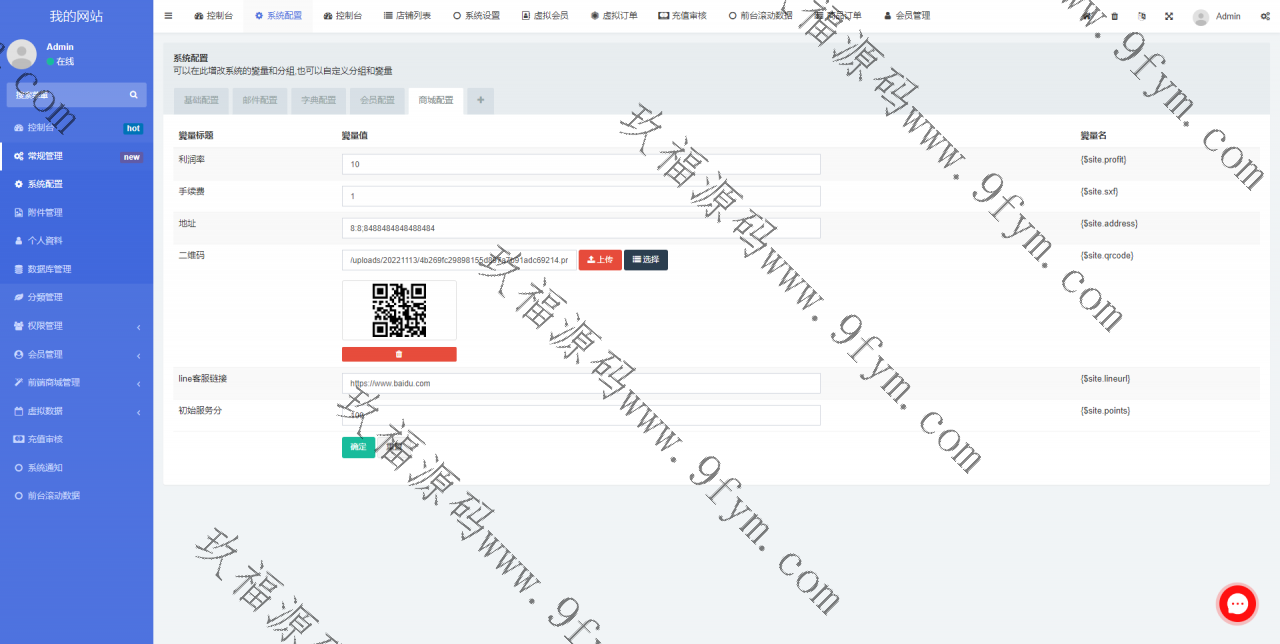The height and width of the screenshot is (644, 1280).
Task: Click the 利润率 input field
Action: pyautogui.click(x=580, y=164)
